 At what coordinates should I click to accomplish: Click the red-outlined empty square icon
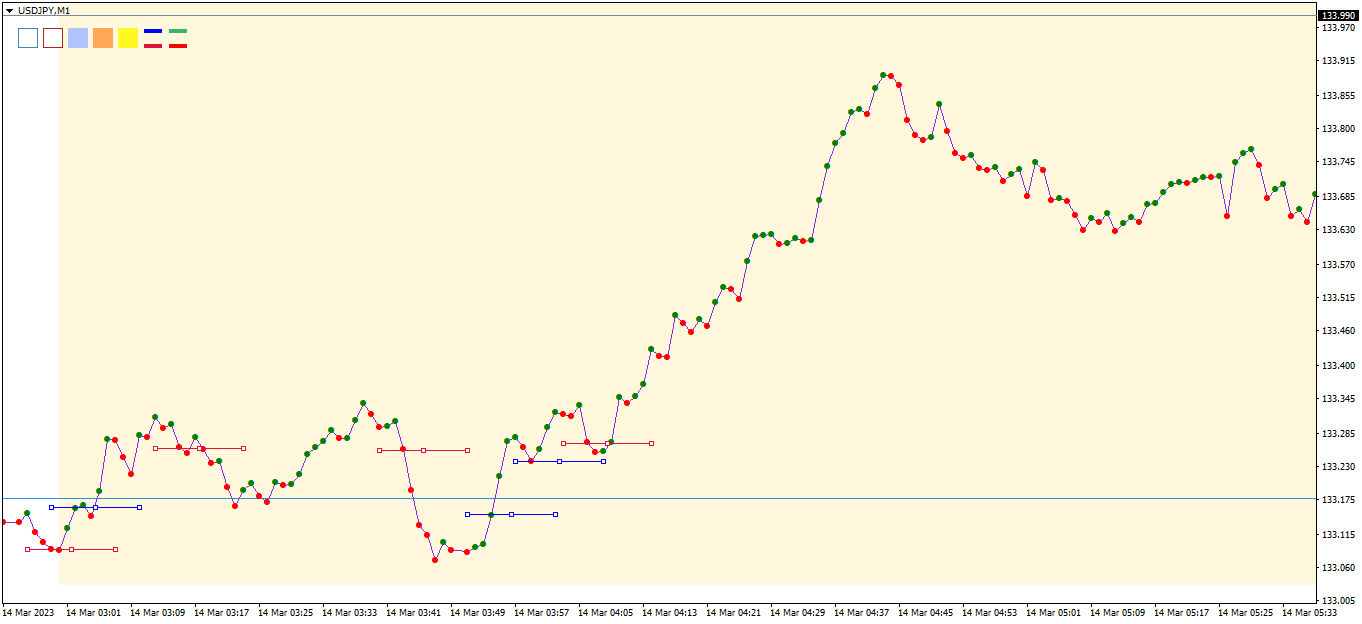pos(53,38)
